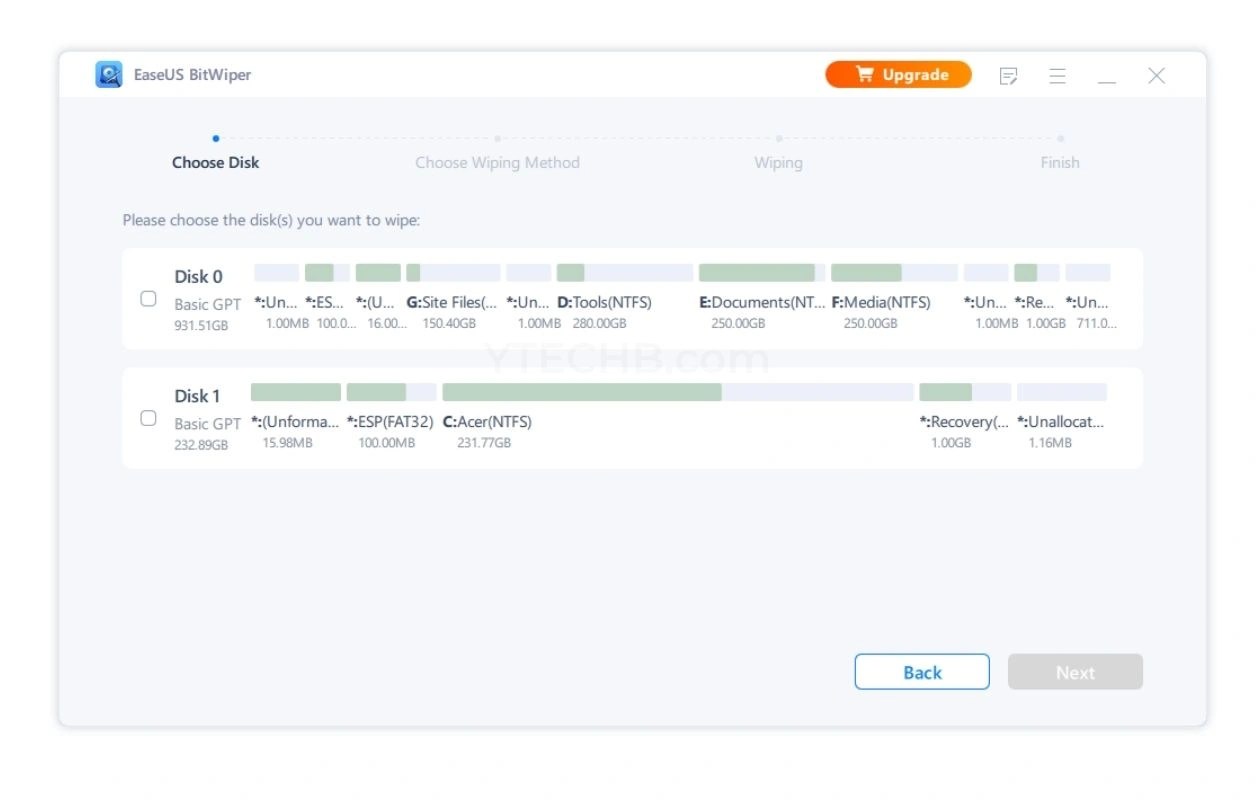Open the hamburger menu icon
Screen dimensions: 1260x800
click(x=1057, y=76)
